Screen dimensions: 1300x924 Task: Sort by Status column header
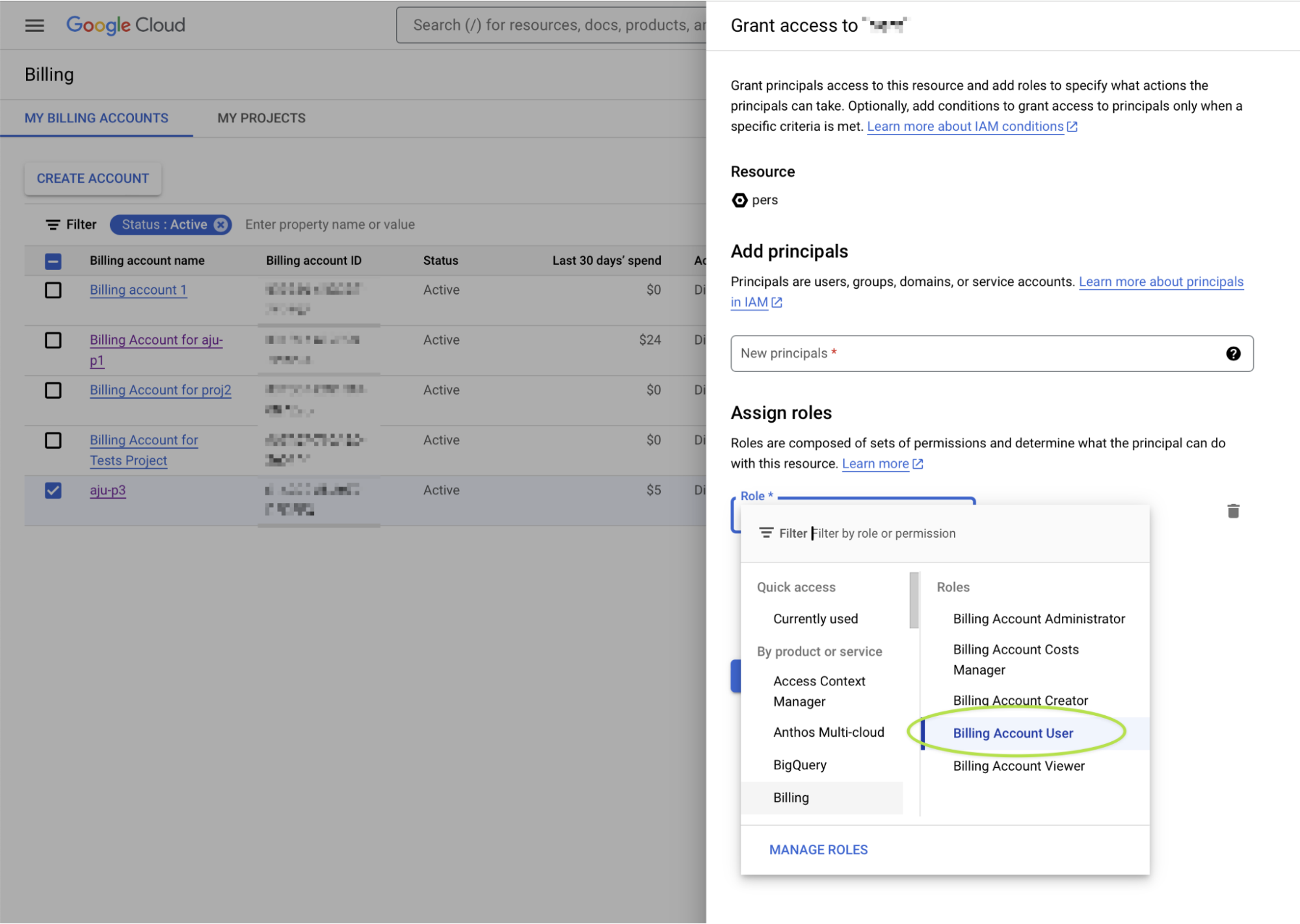440,261
